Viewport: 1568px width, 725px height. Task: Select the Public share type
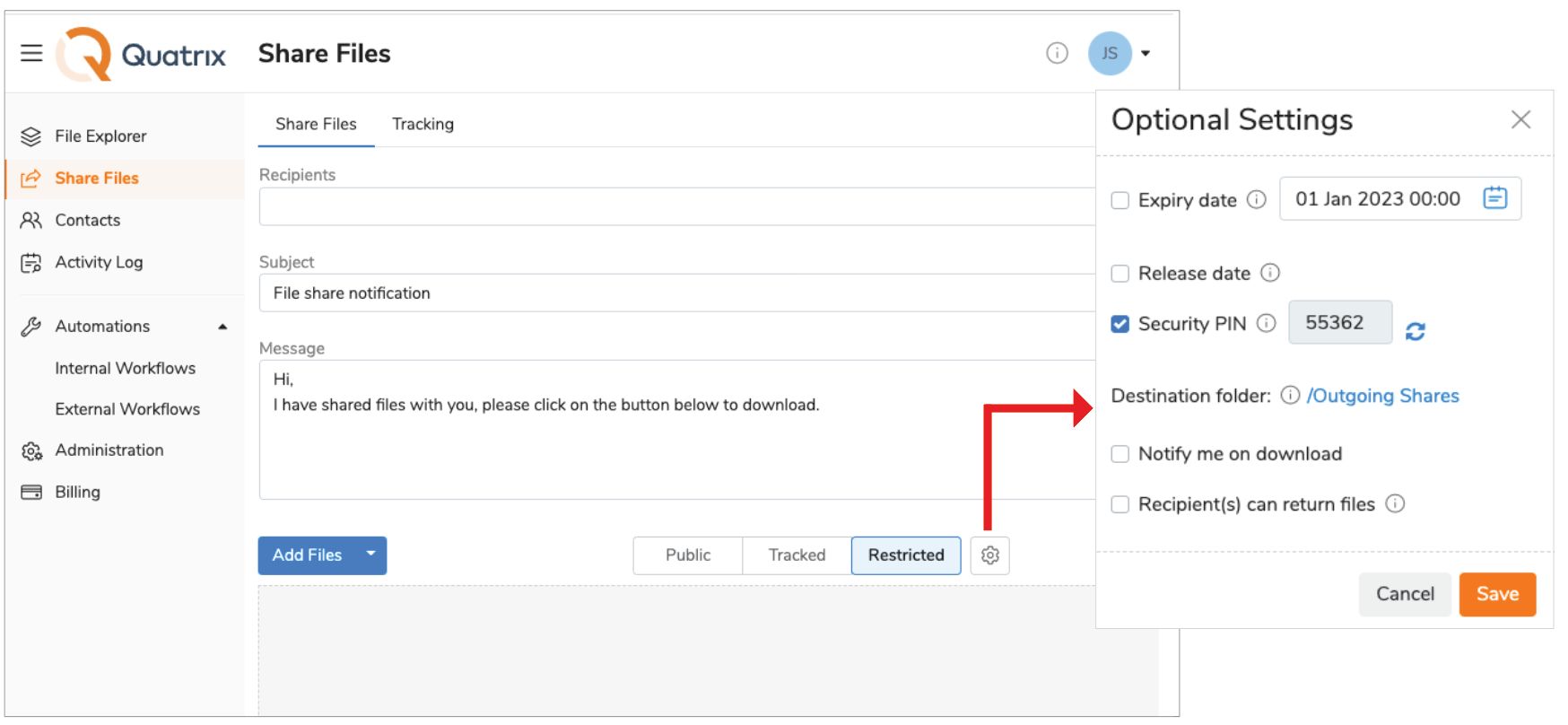pyautogui.click(x=688, y=555)
